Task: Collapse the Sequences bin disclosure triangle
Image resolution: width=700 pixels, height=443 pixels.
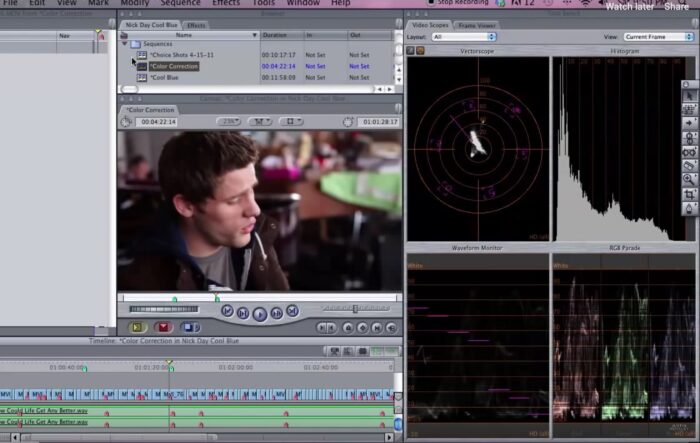Action: (x=125, y=44)
